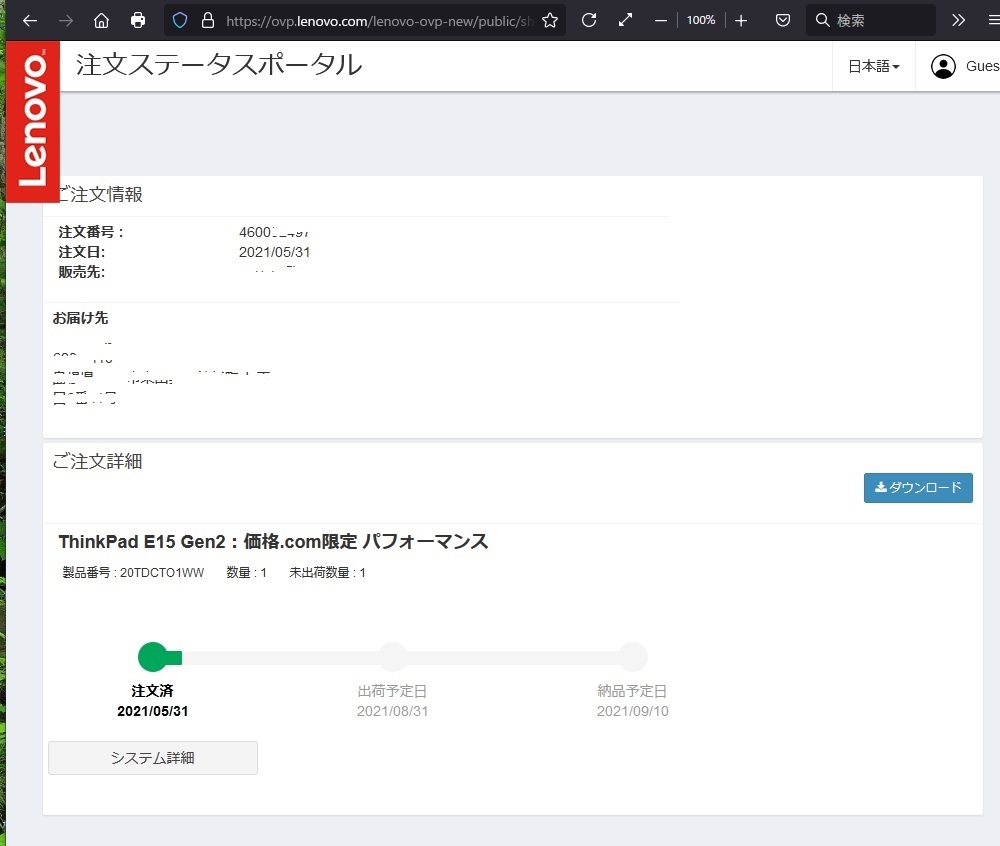Select the product number 20TDCTO1WW

tap(162, 573)
